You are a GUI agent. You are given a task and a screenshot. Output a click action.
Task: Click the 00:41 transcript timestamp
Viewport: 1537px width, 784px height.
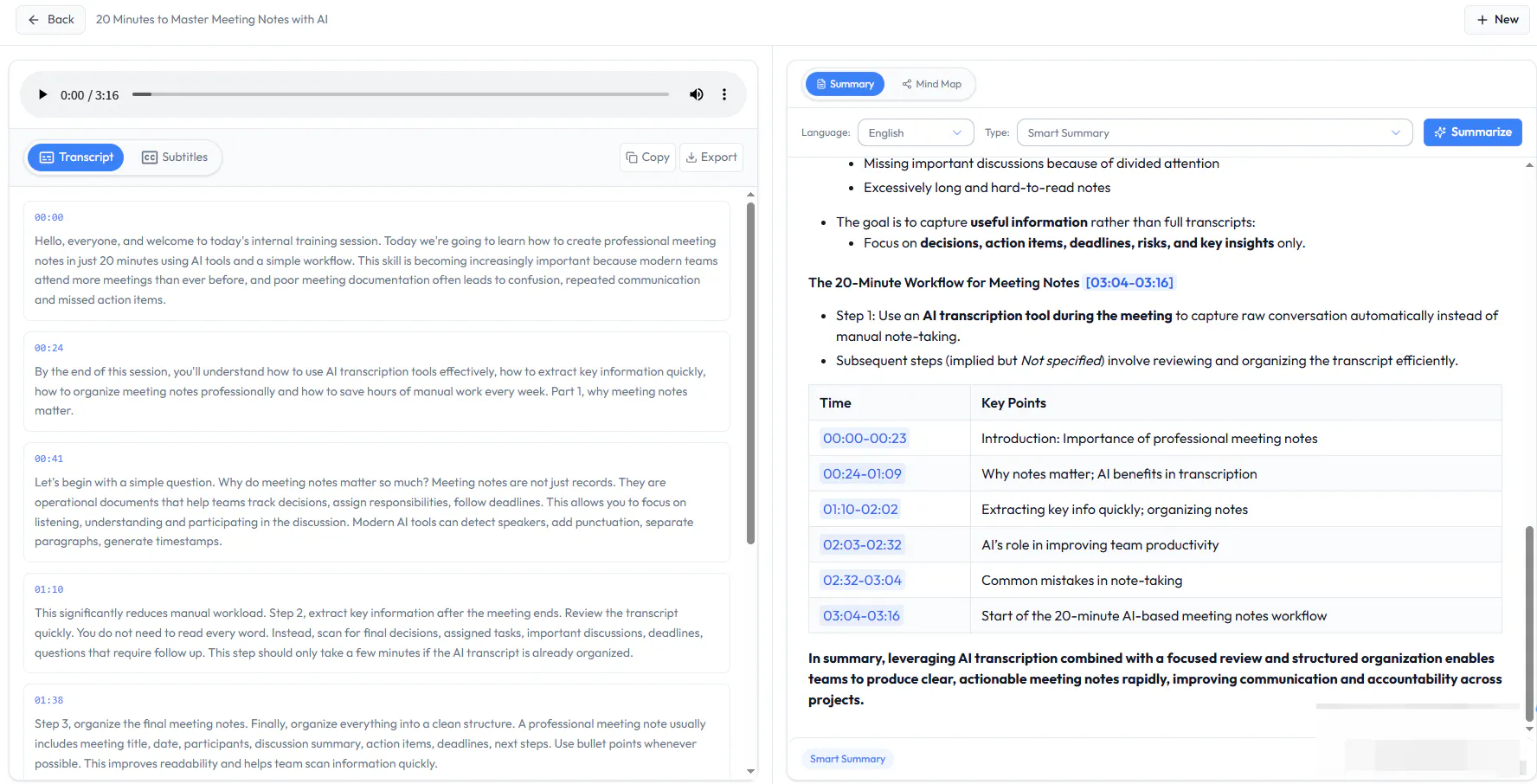[49, 459]
